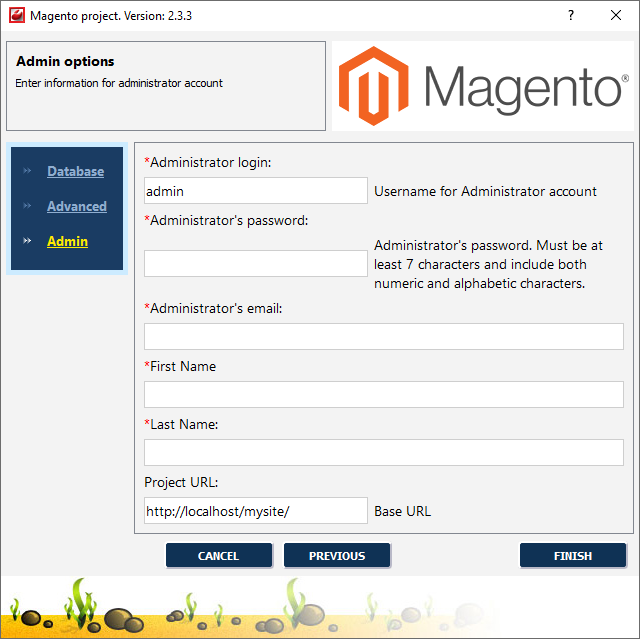Focus the Project URL field
This screenshot has height=639, width=640.
coord(256,510)
